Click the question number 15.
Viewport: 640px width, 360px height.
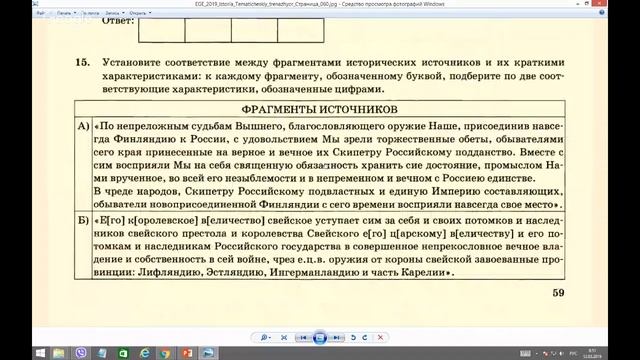(82, 62)
